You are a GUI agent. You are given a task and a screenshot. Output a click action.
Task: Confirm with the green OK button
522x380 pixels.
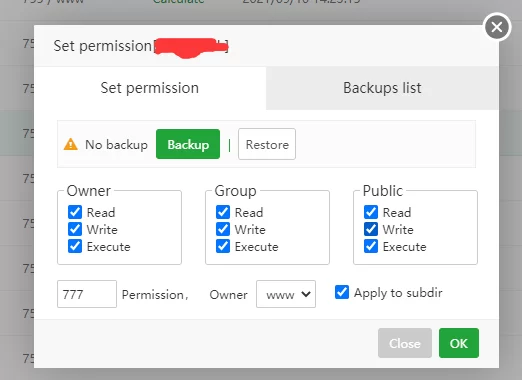click(x=459, y=343)
